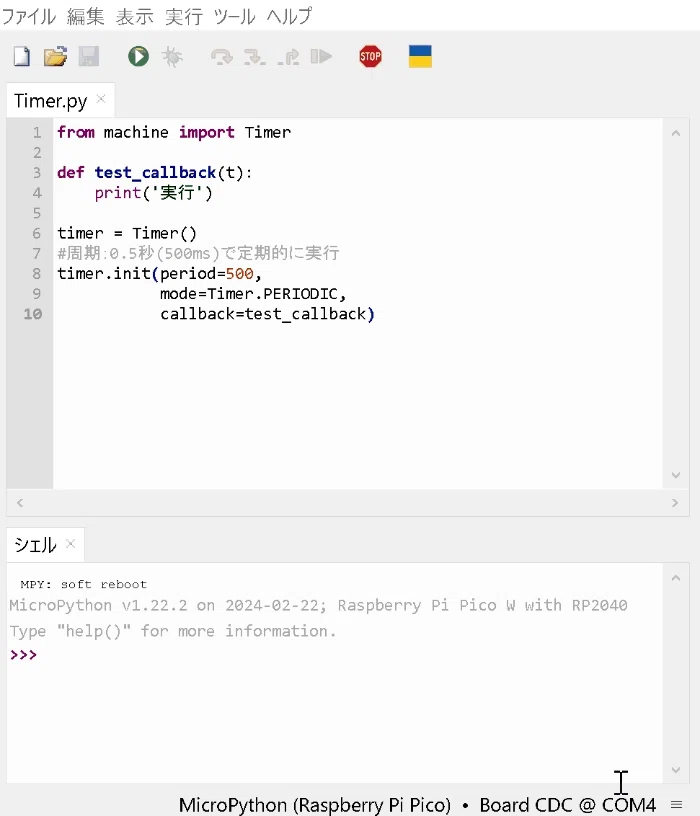Screen dimensions: 700x816
Task: Open a file using the folder icon
Action: [55, 56]
